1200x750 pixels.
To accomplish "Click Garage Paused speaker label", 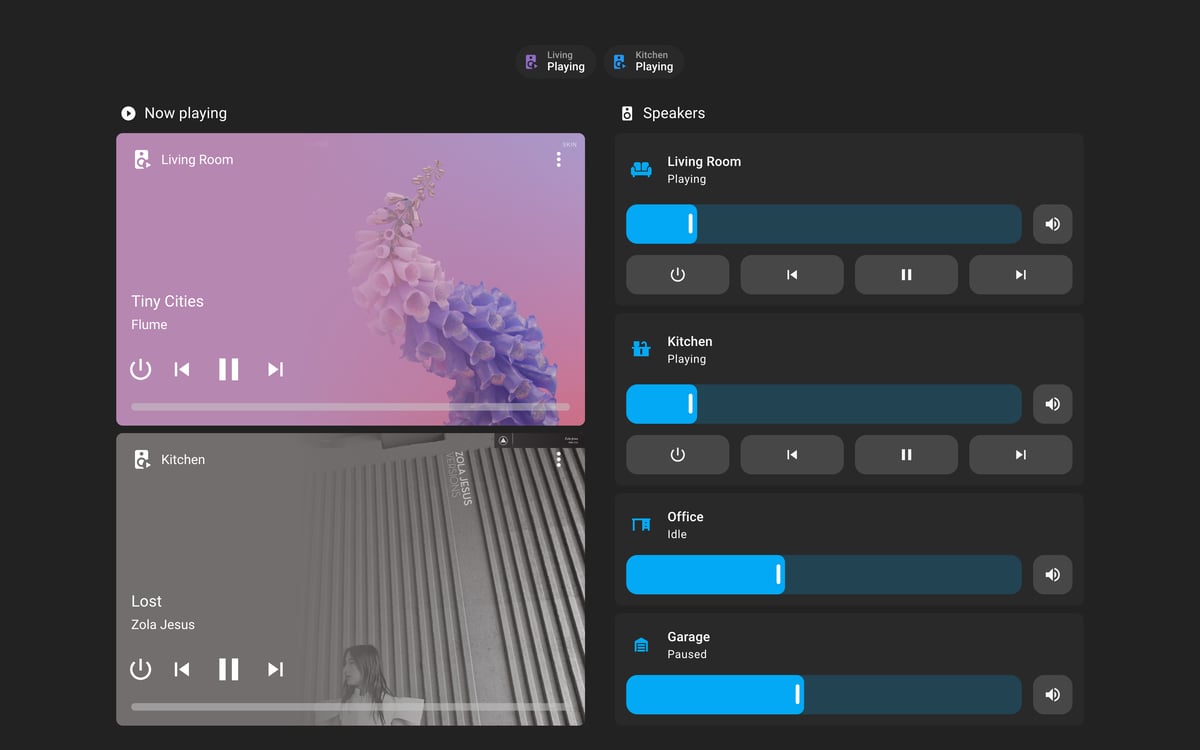I will click(x=688, y=645).
